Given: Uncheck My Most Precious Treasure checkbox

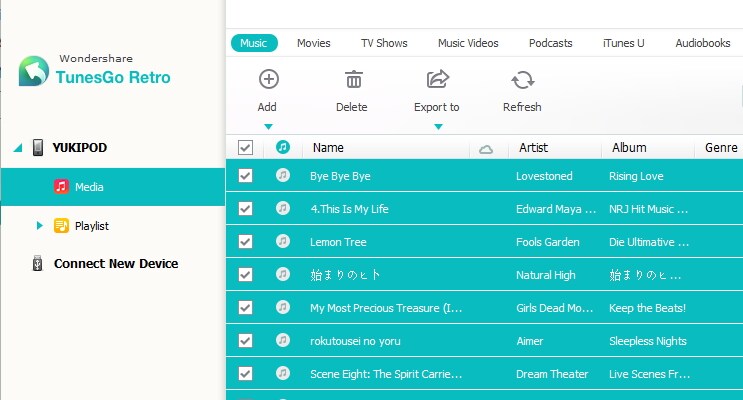Looking at the screenshot, I should [245, 308].
